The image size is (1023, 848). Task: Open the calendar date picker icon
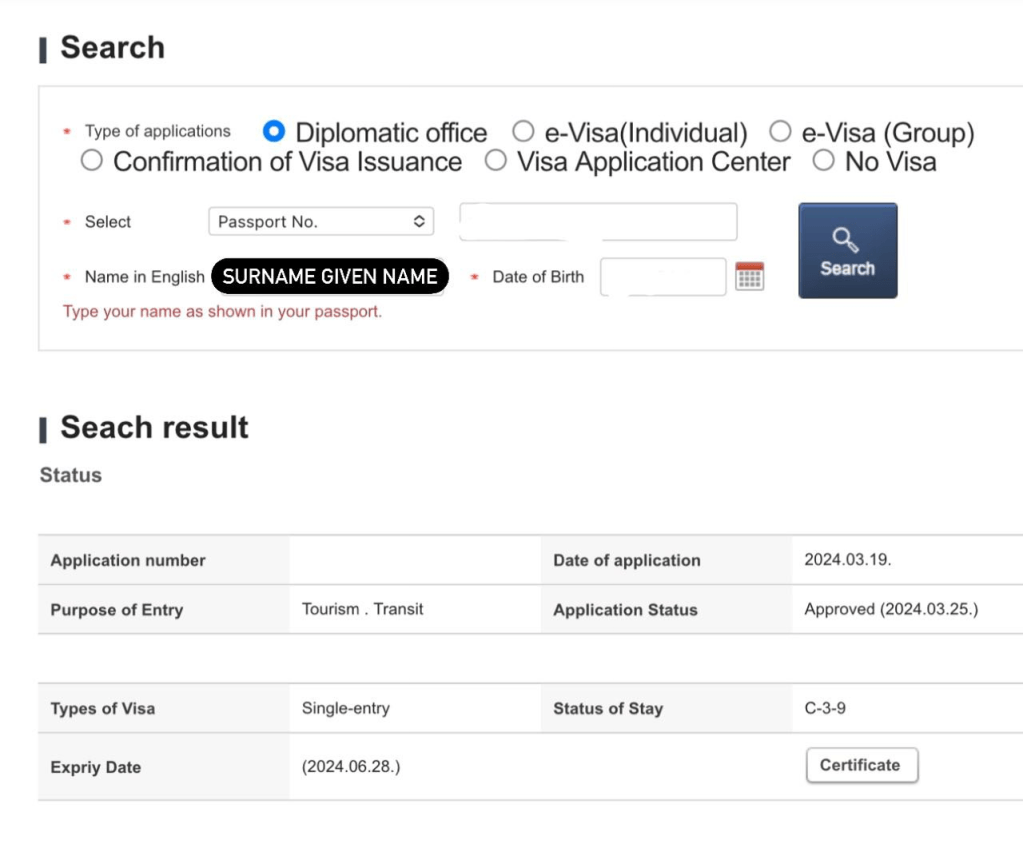point(749,277)
